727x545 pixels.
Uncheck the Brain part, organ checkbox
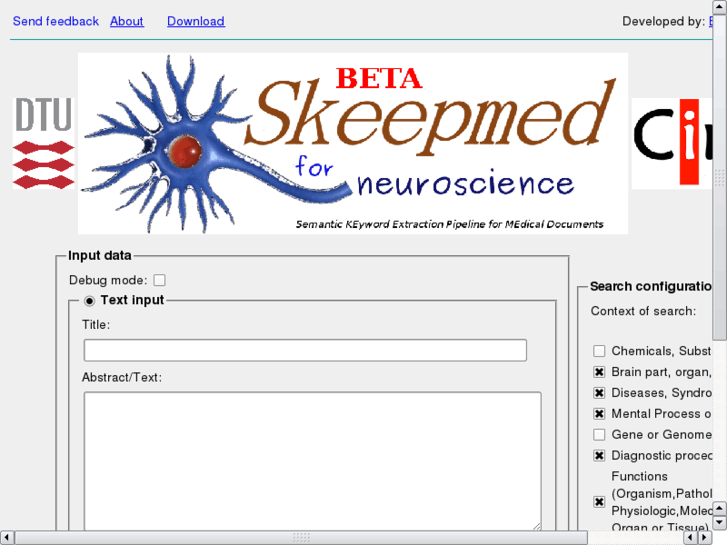pyautogui.click(x=599, y=372)
